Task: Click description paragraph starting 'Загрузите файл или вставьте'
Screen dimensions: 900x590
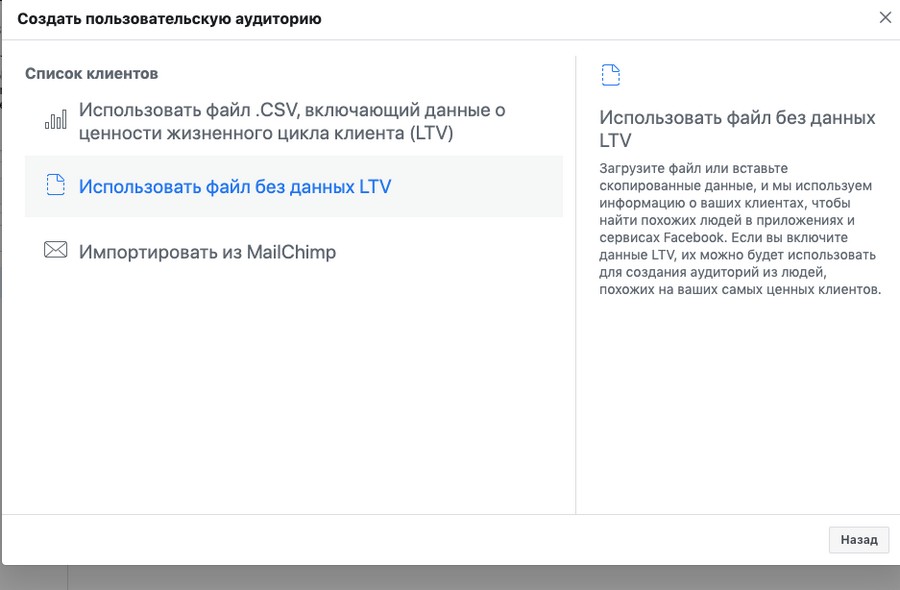Action: (740, 229)
